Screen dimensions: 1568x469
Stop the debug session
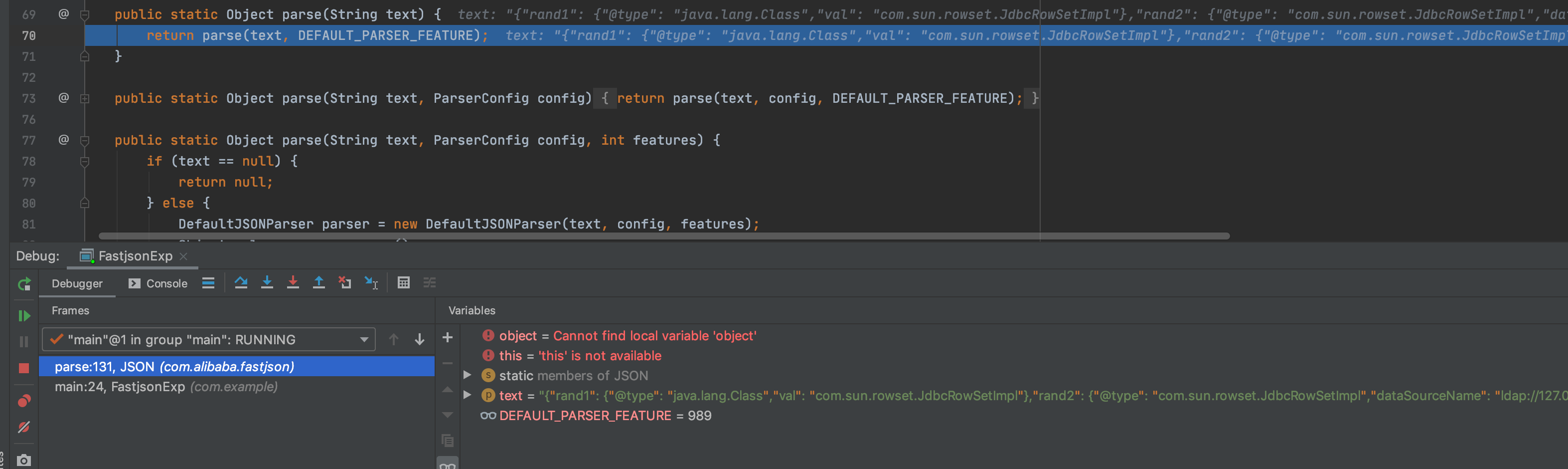[x=24, y=368]
